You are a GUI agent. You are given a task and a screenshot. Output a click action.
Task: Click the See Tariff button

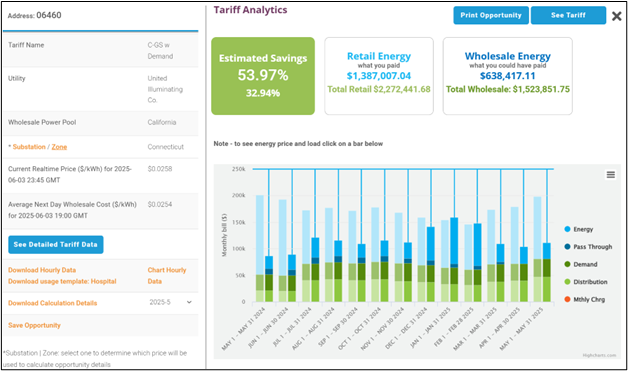point(568,15)
